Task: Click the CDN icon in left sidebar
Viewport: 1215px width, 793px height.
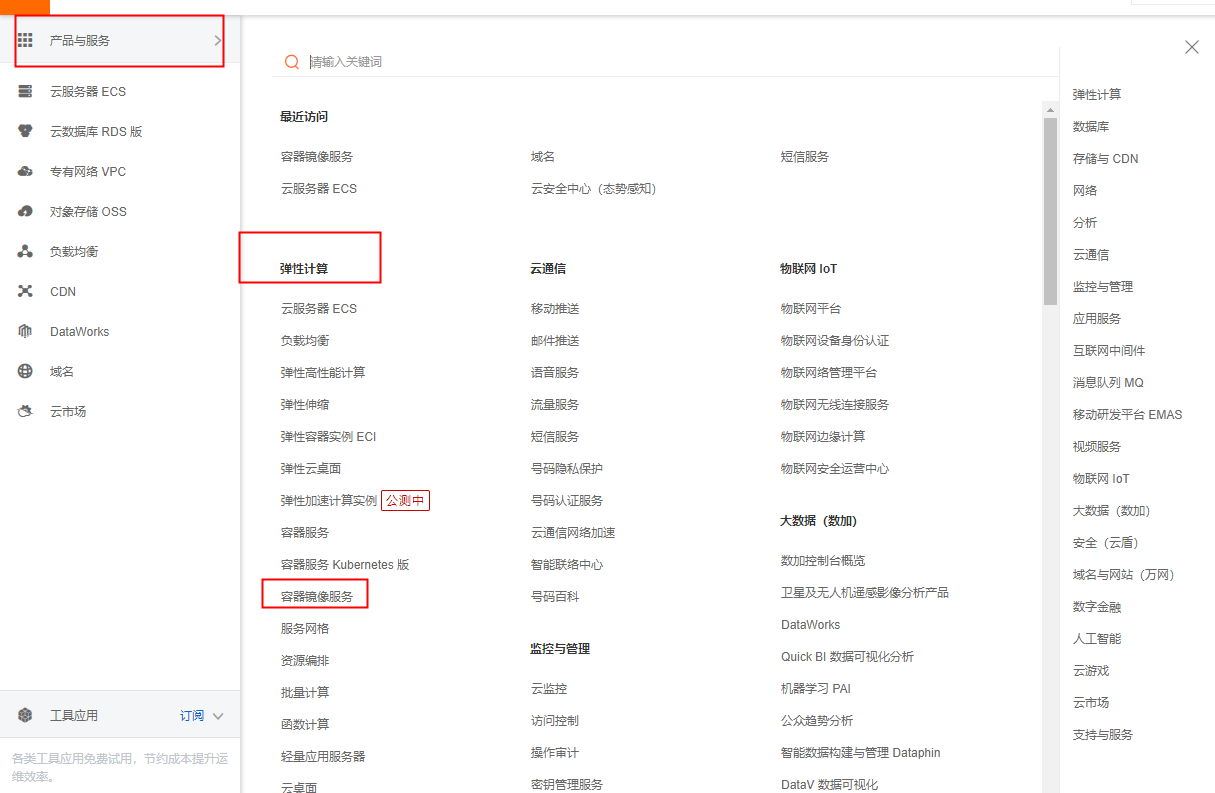Action: point(26,291)
